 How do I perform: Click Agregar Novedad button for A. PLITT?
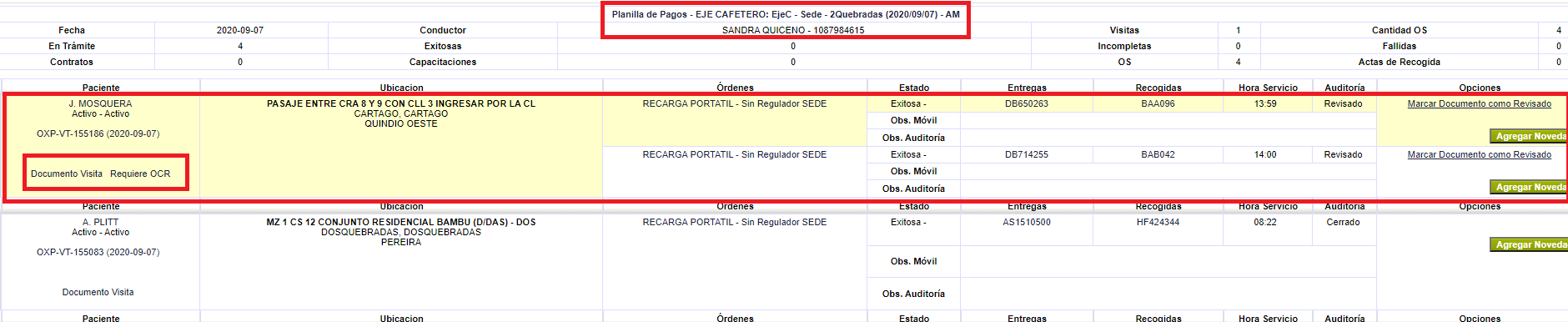[1530, 244]
